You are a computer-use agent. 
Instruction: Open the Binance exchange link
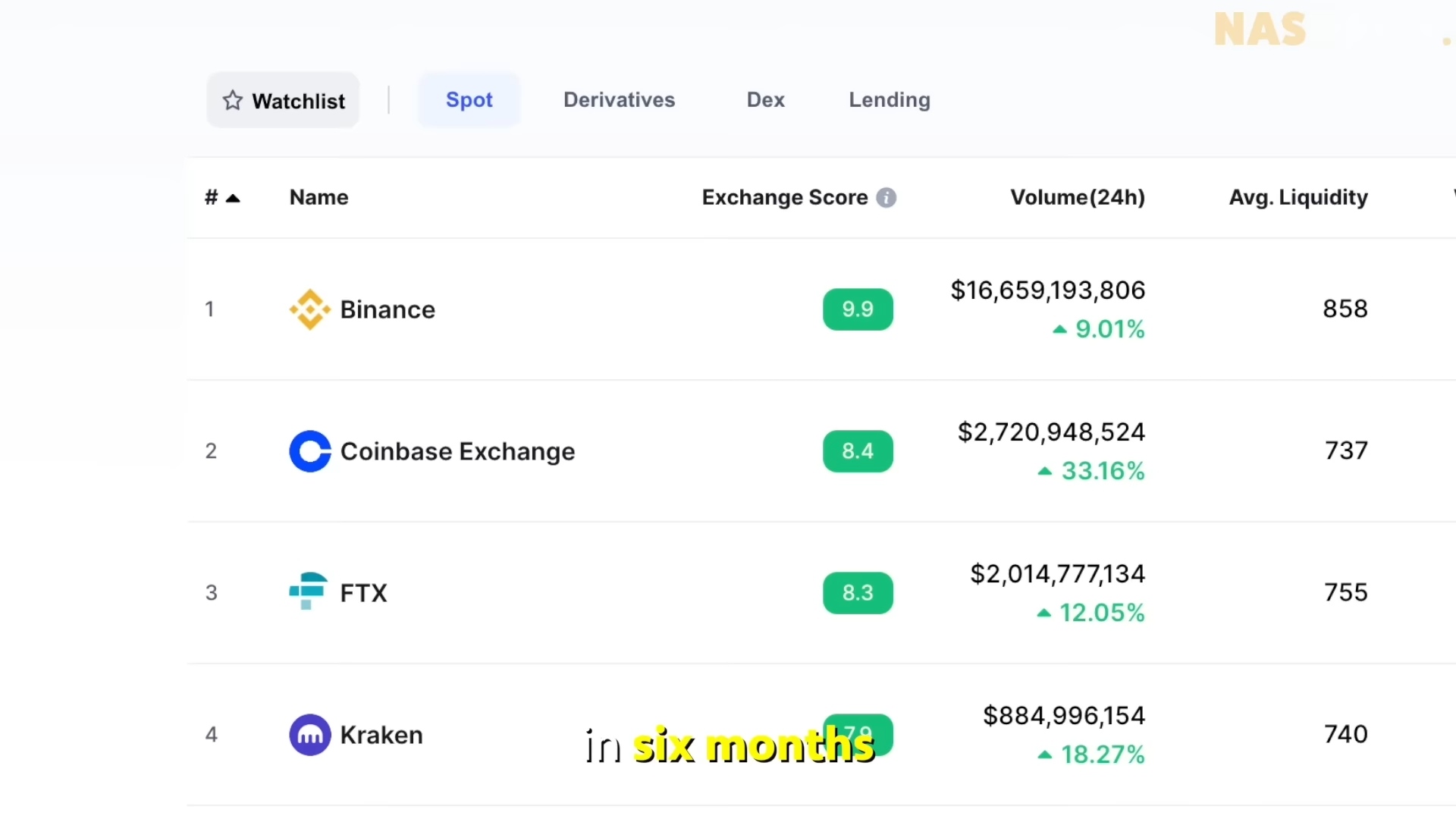click(x=388, y=309)
